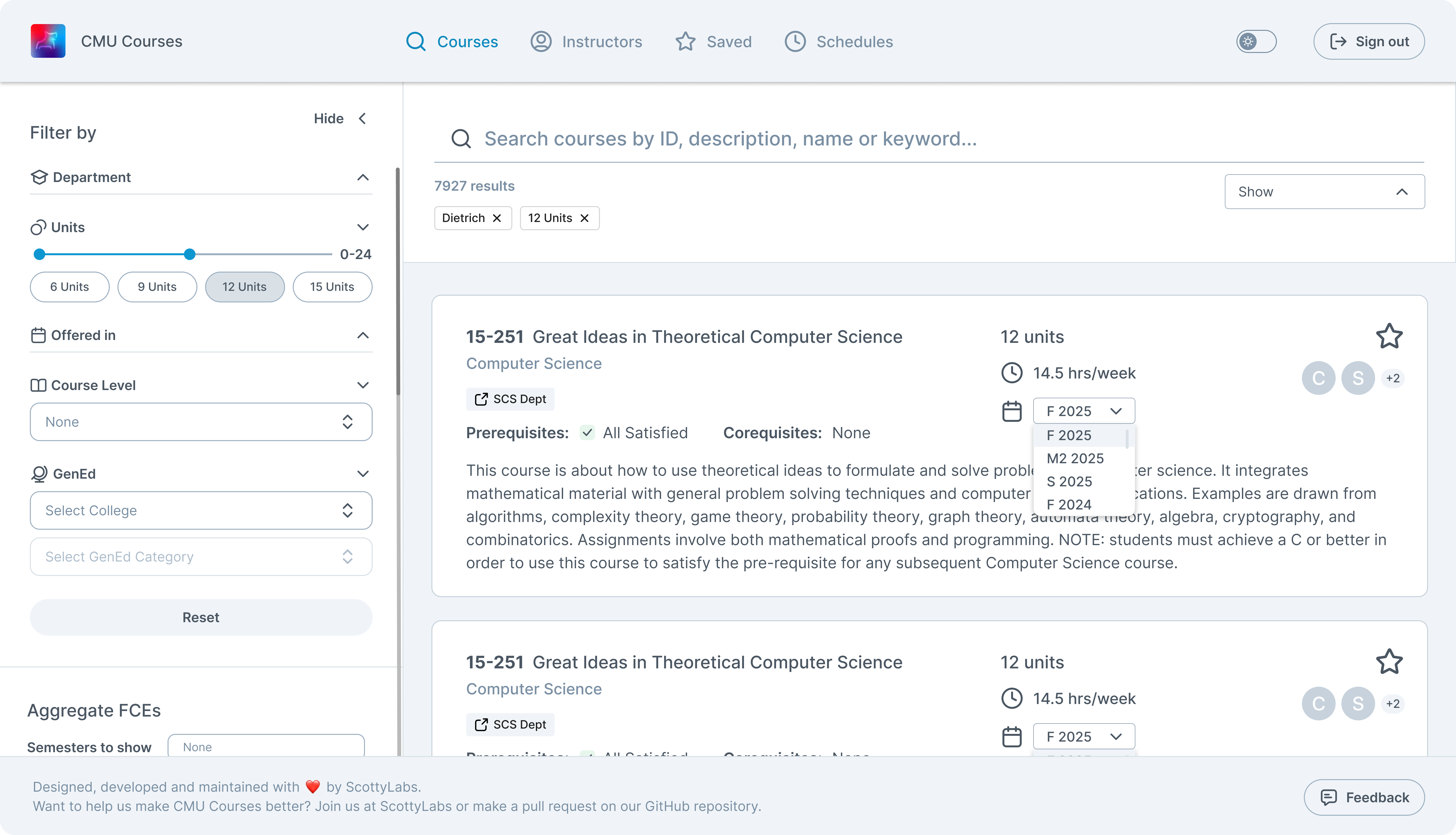This screenshot has width=1456, height=835.
Task: Open the Course Level None dropdown
Action: [x=201, y=422]
